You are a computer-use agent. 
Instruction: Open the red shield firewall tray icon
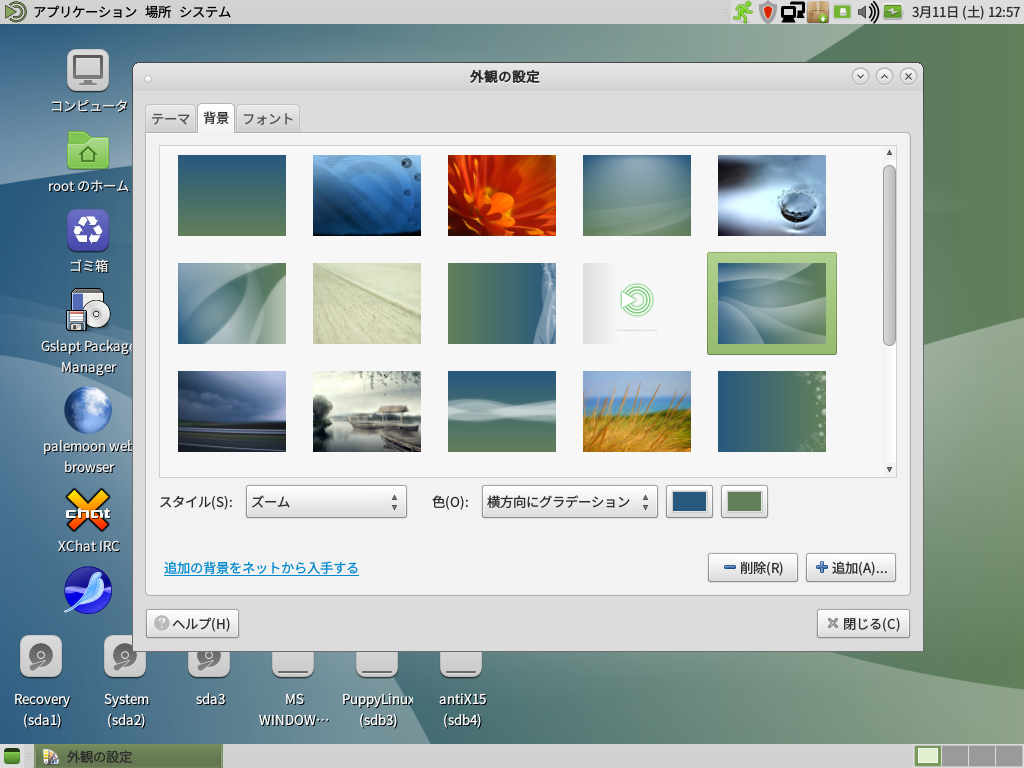[x=767, y=12]
